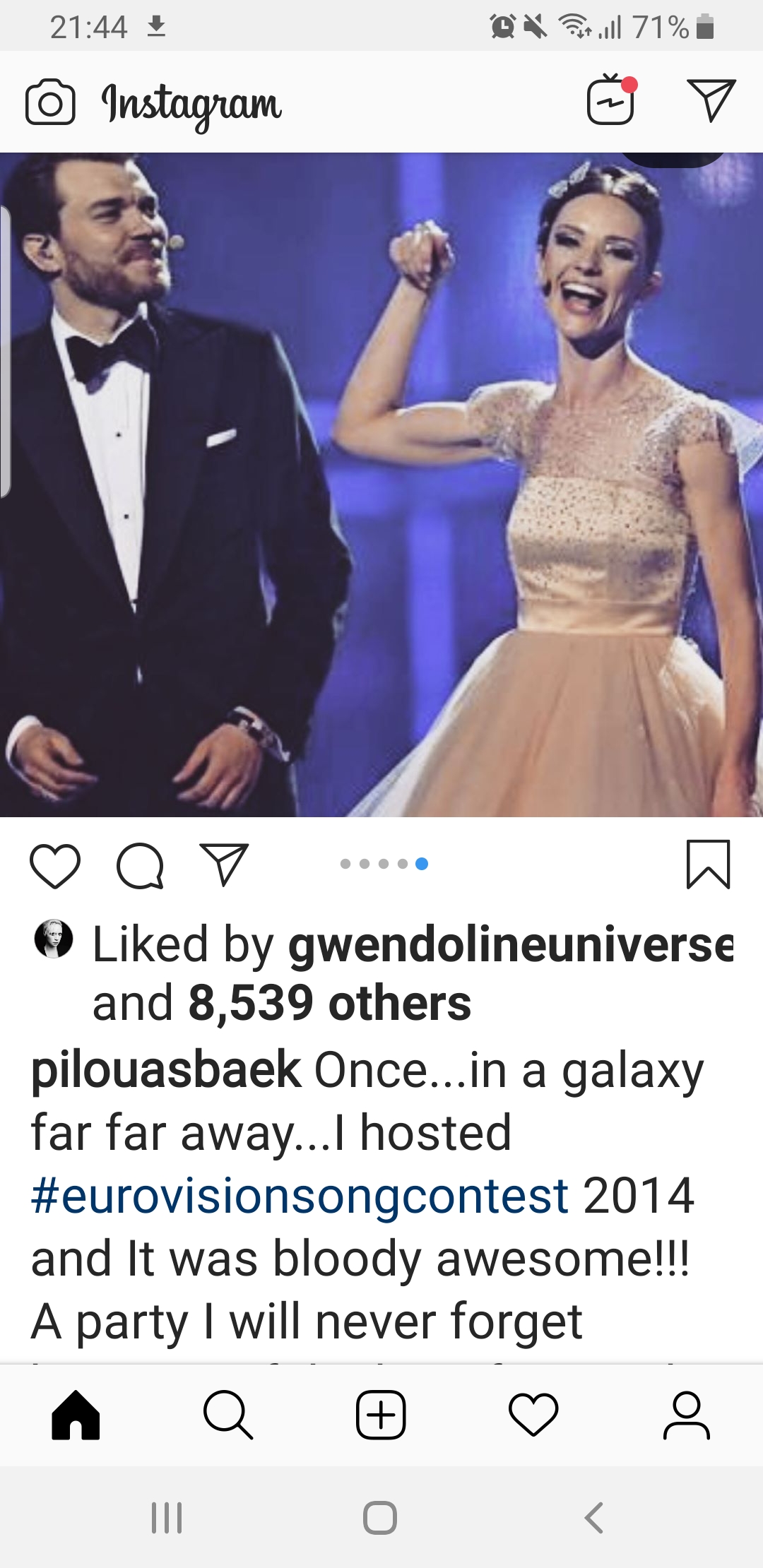Screen dimensions: 763x1568
Task: Like the post with heart icon
Action: tap(55, 865)
